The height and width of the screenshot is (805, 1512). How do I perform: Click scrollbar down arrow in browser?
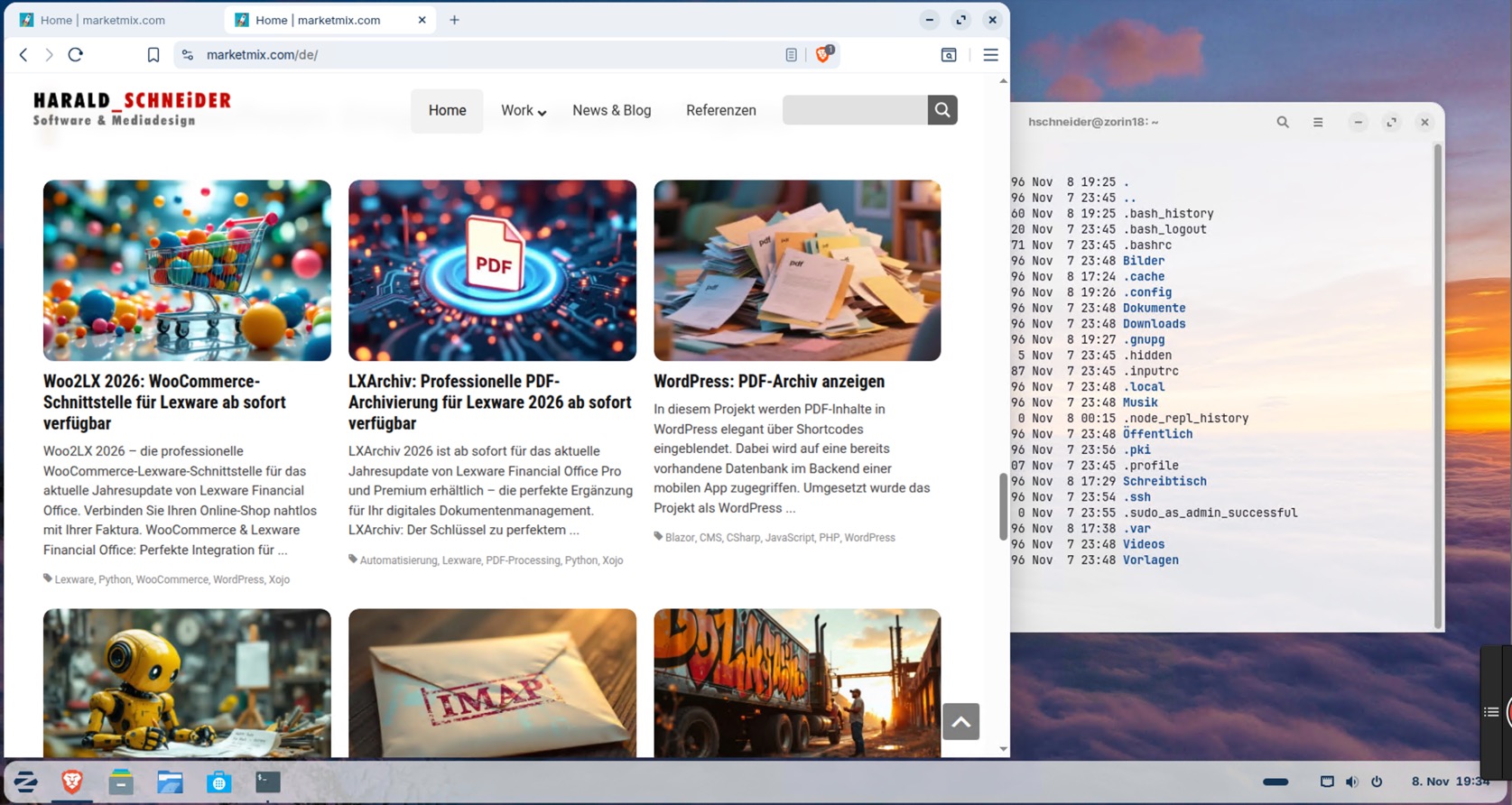pyautogui.click(x=1003, y=749)
